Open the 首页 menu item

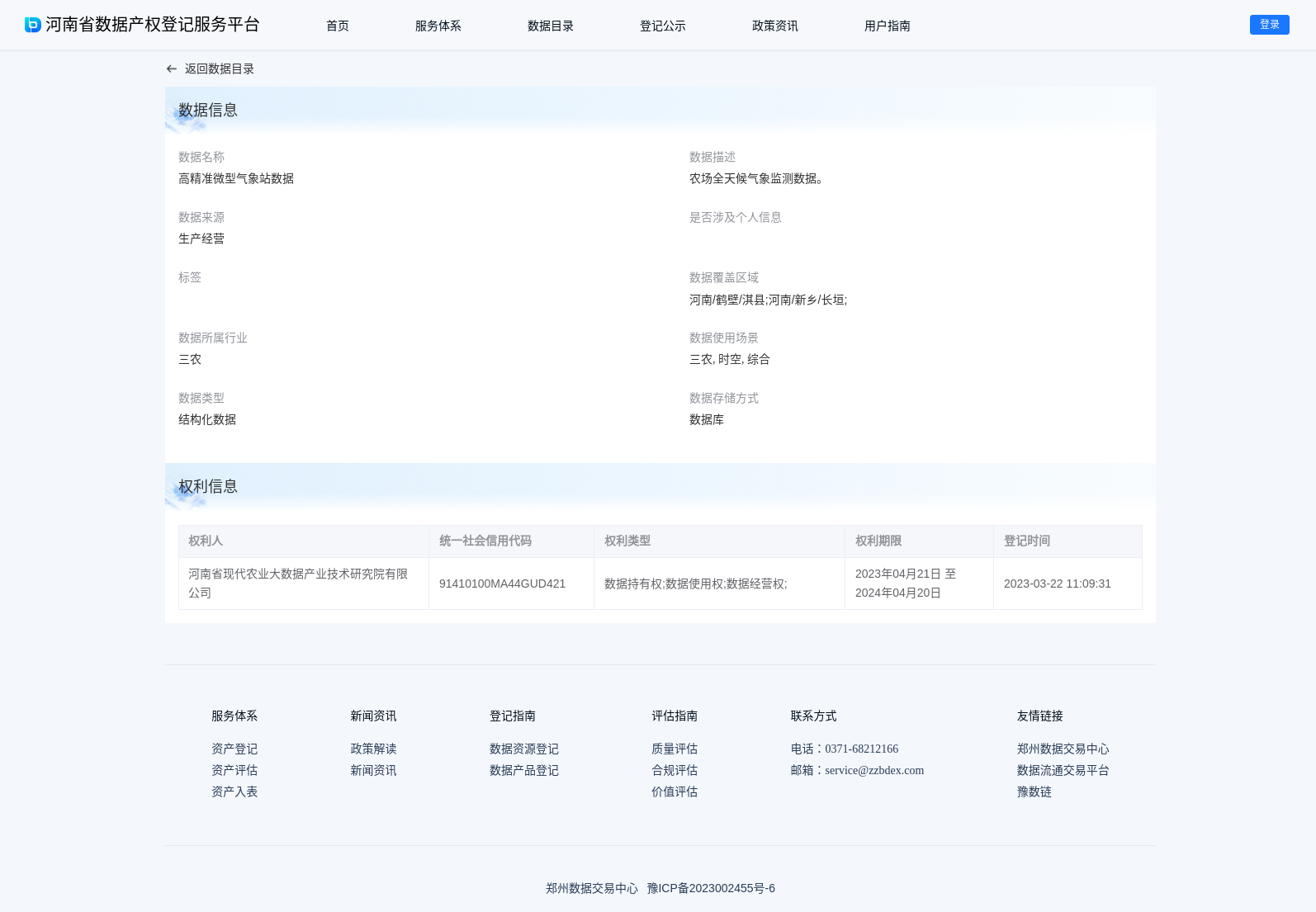point(338,26)
